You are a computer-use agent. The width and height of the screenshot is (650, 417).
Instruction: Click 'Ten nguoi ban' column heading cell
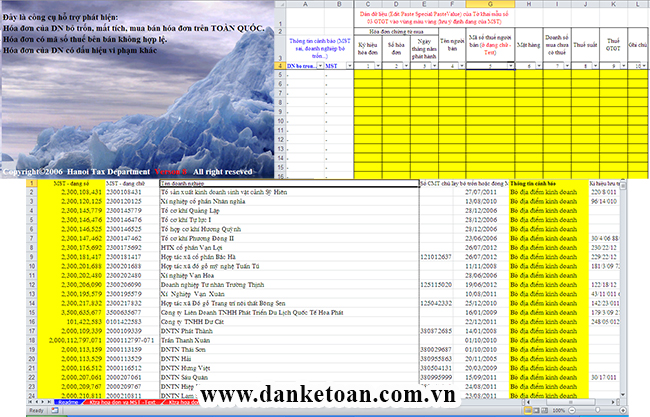click(x=452, y=45)
